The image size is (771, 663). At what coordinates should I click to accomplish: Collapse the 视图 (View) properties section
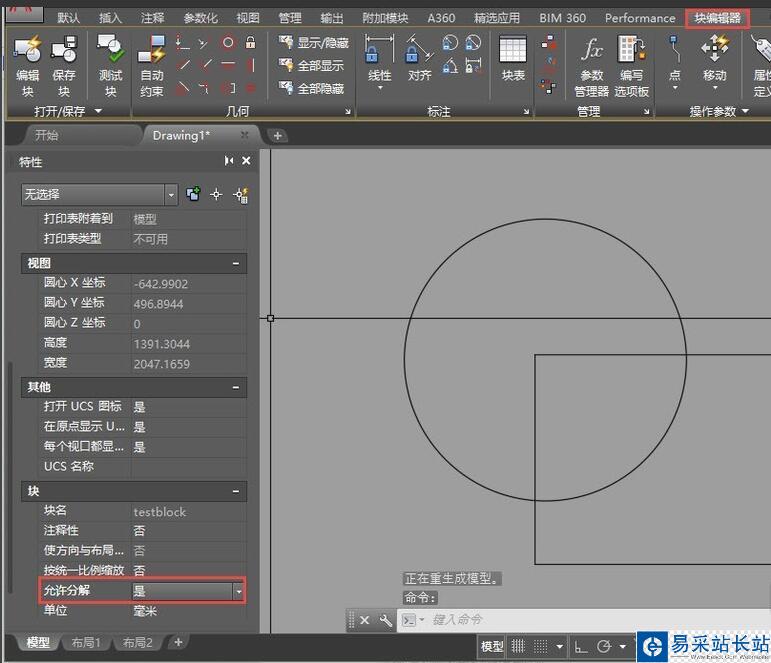pyautogui.click(x=236, y=263)
